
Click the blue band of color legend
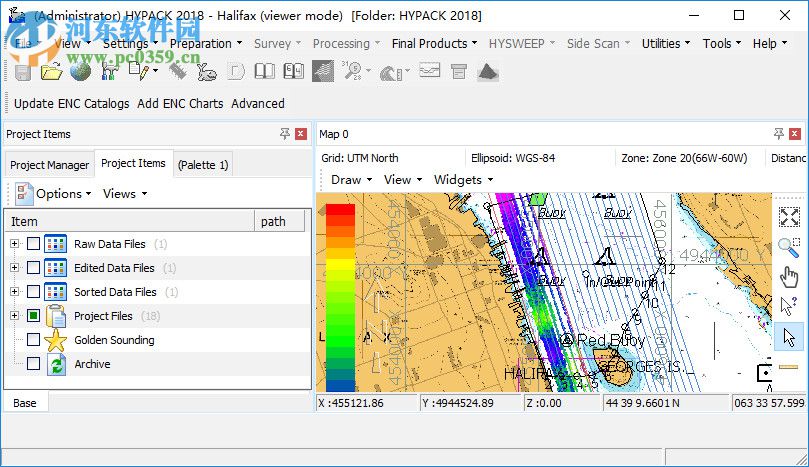[340, 385]
